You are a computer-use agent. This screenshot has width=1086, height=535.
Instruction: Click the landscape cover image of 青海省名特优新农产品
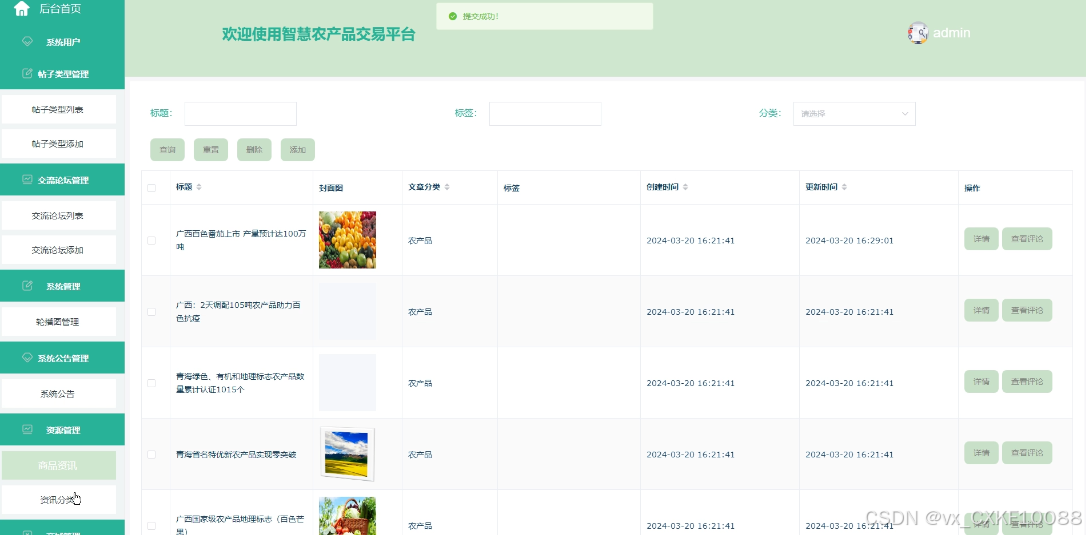coord(347,454)
